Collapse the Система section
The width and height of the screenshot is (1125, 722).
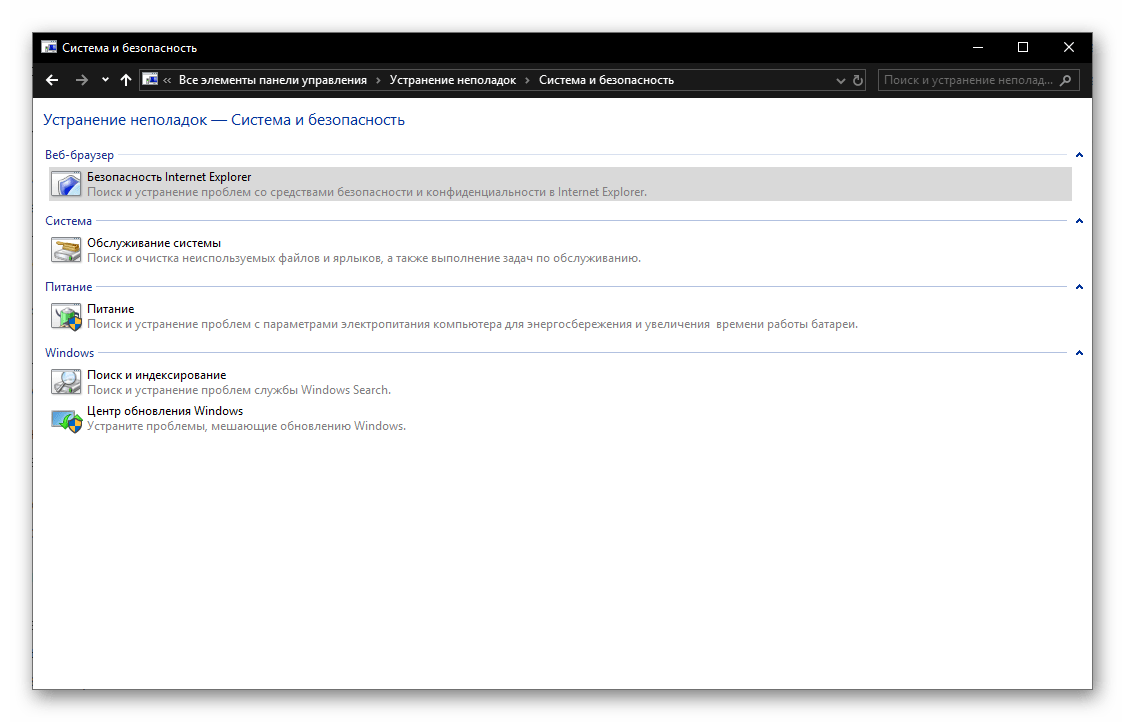point(1079,221)
